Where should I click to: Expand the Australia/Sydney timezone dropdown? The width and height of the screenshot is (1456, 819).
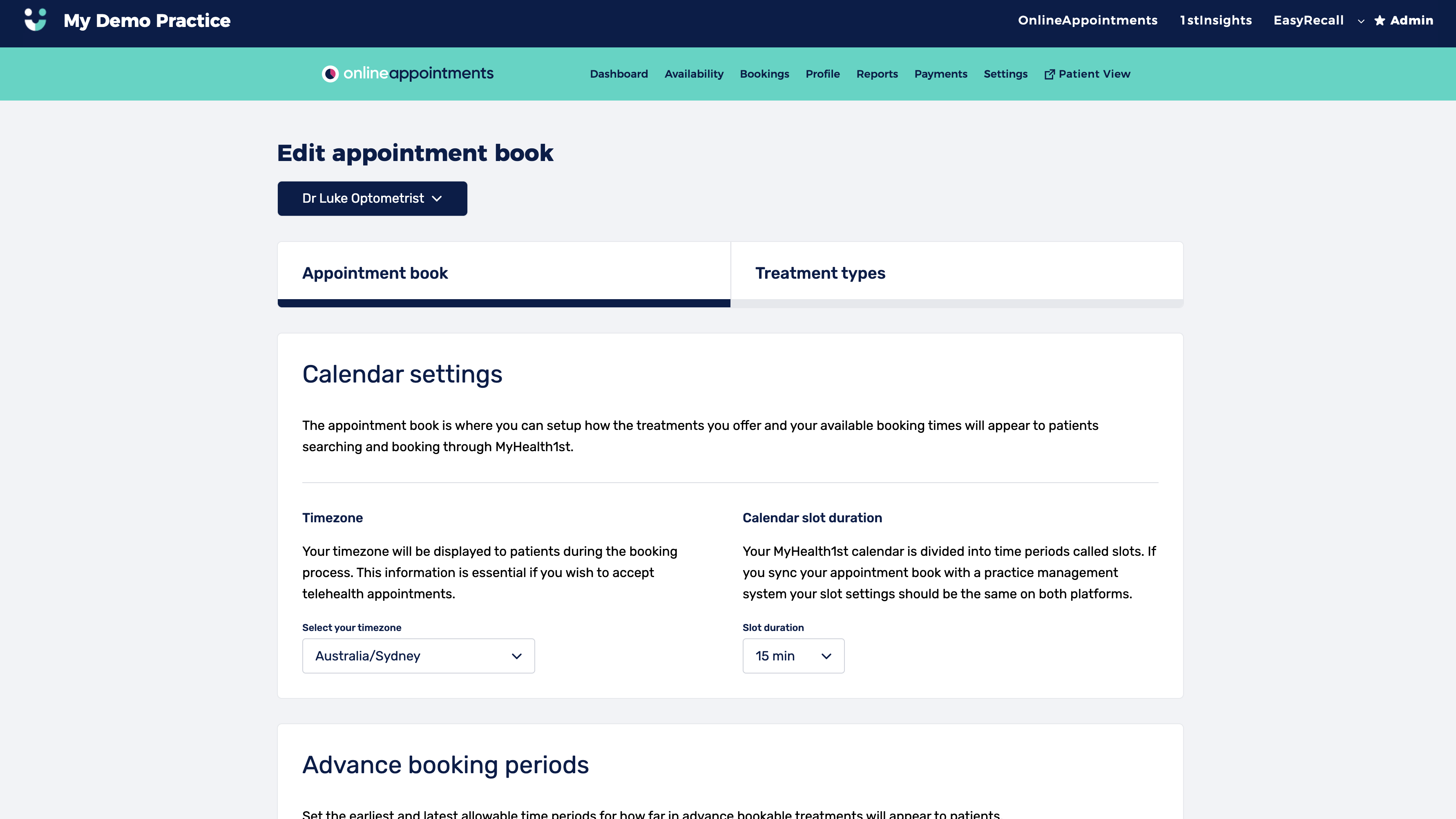pos(418,656)
